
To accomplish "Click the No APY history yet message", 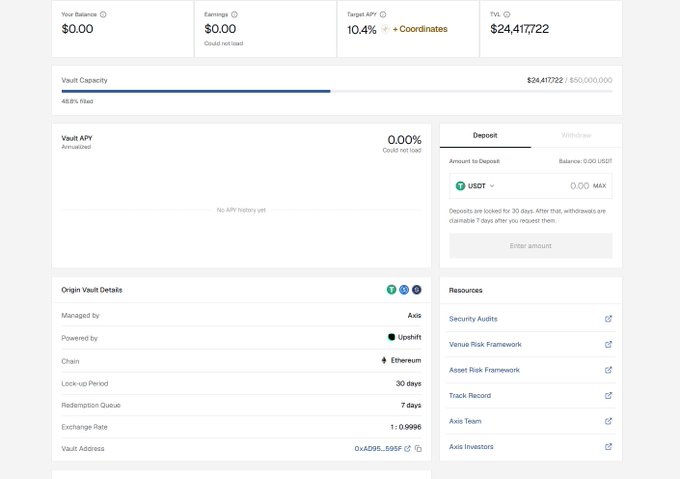I will pyautogui.click(x=241, y=210).
